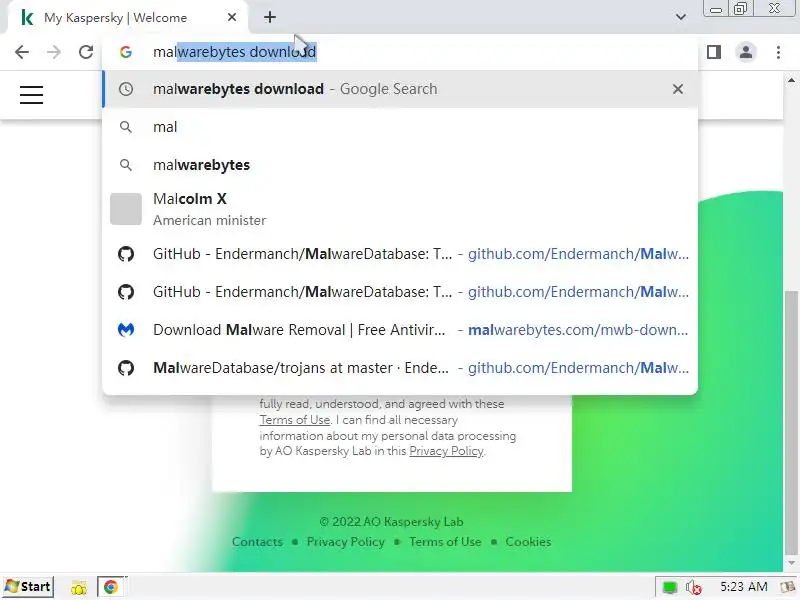Click the Cookies footer link
The width and height of the screenshot is (800, 600).
pos(528,542)
